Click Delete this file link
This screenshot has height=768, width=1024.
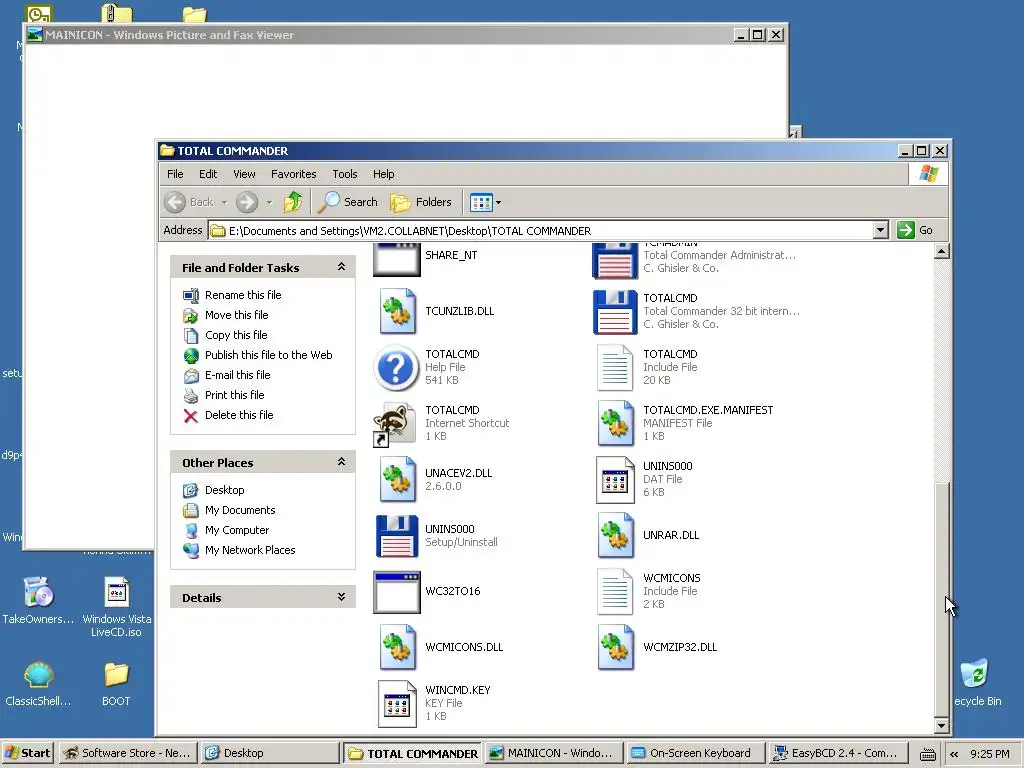pyautogui.click(x=239, y=415)
